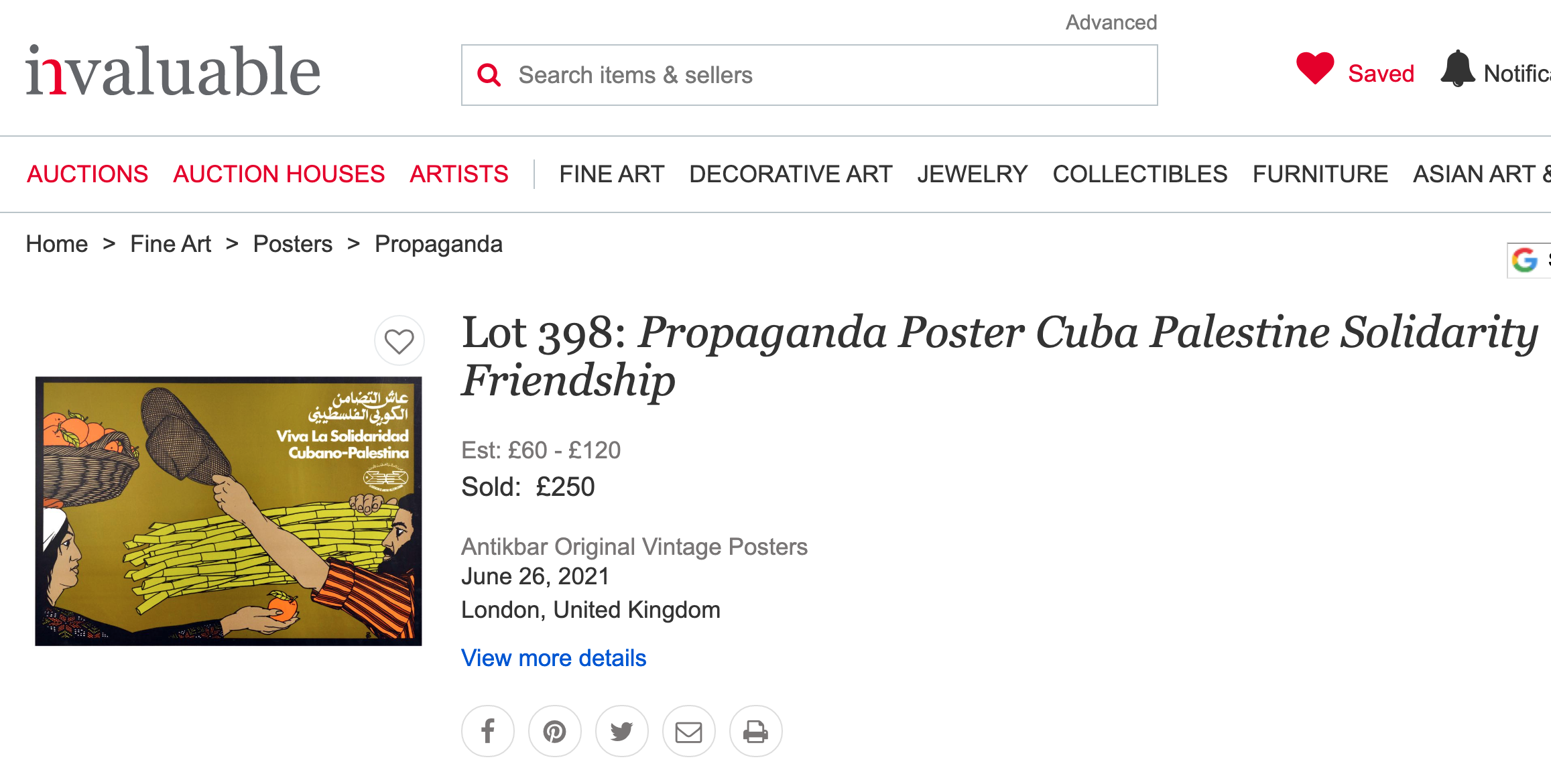Email this lot via envelope icon
The image size is (1551, 784).
689,731
